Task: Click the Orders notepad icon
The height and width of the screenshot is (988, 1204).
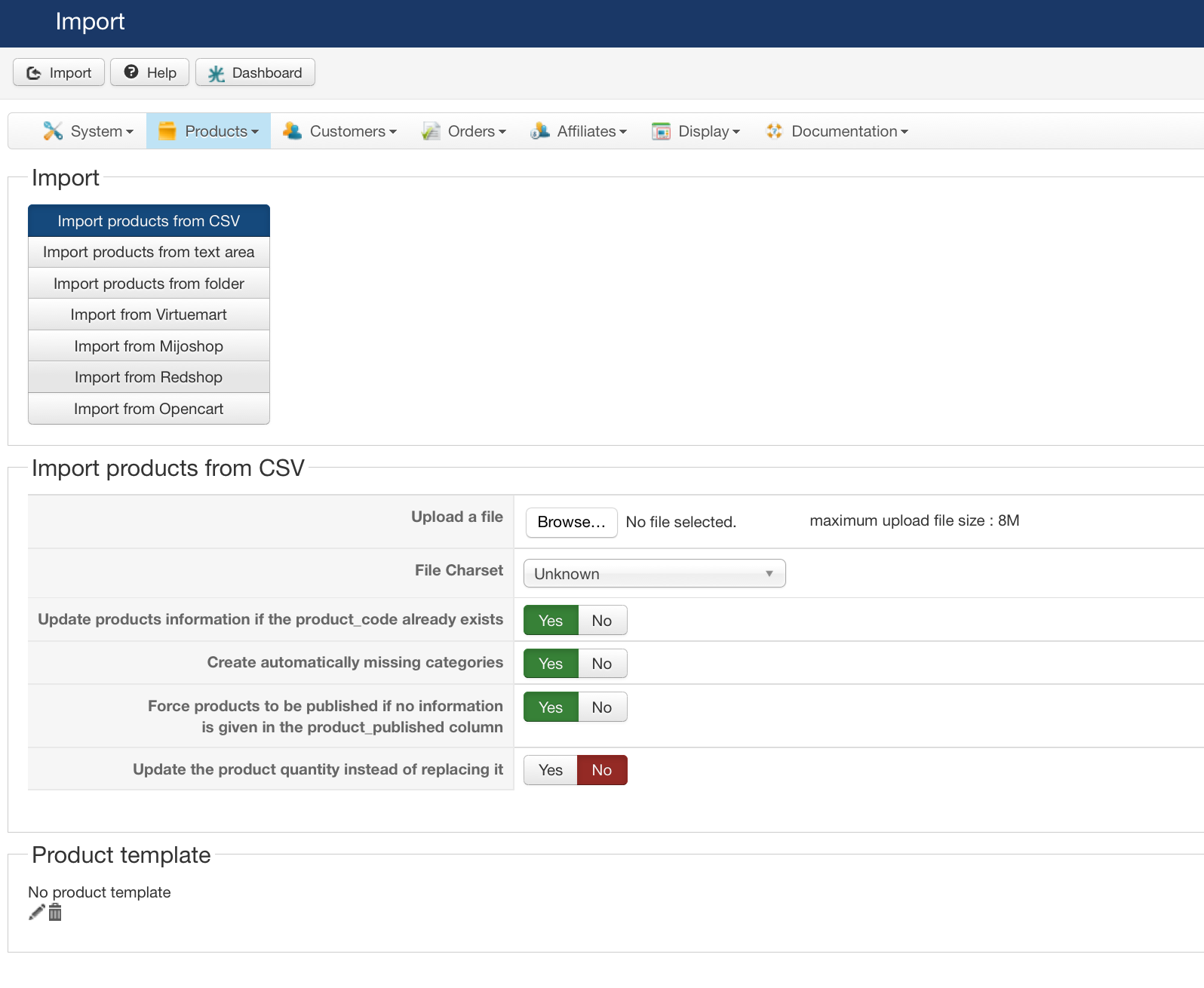Action: (431, 131)
